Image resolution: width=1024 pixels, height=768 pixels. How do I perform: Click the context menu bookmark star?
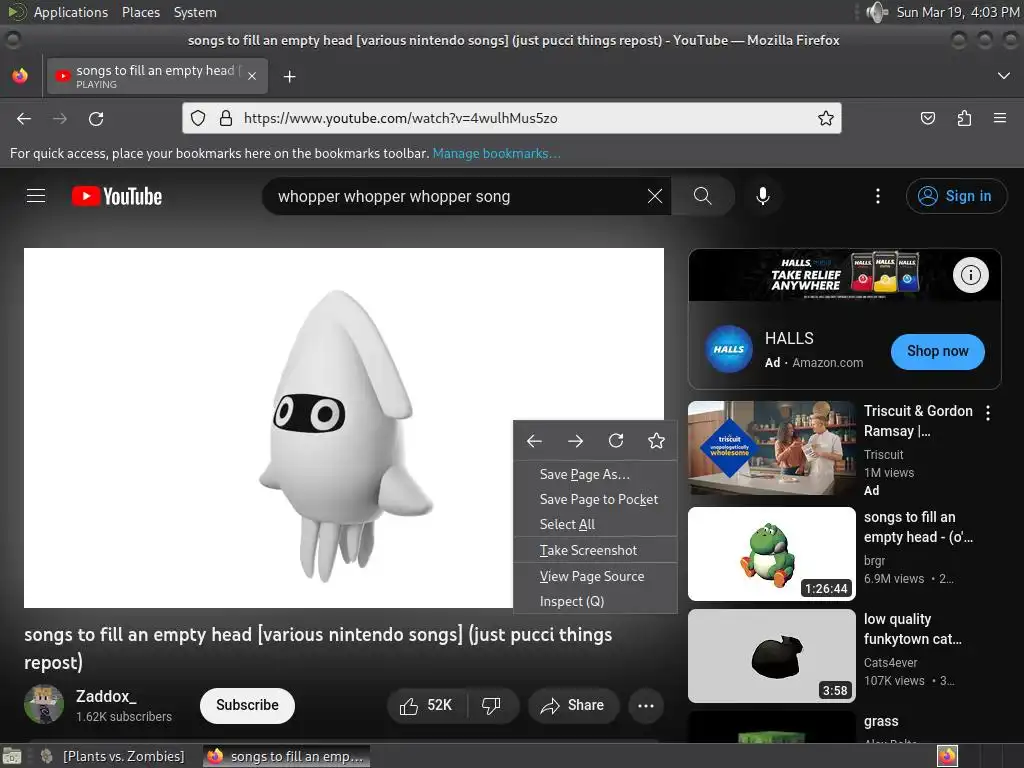656,441
